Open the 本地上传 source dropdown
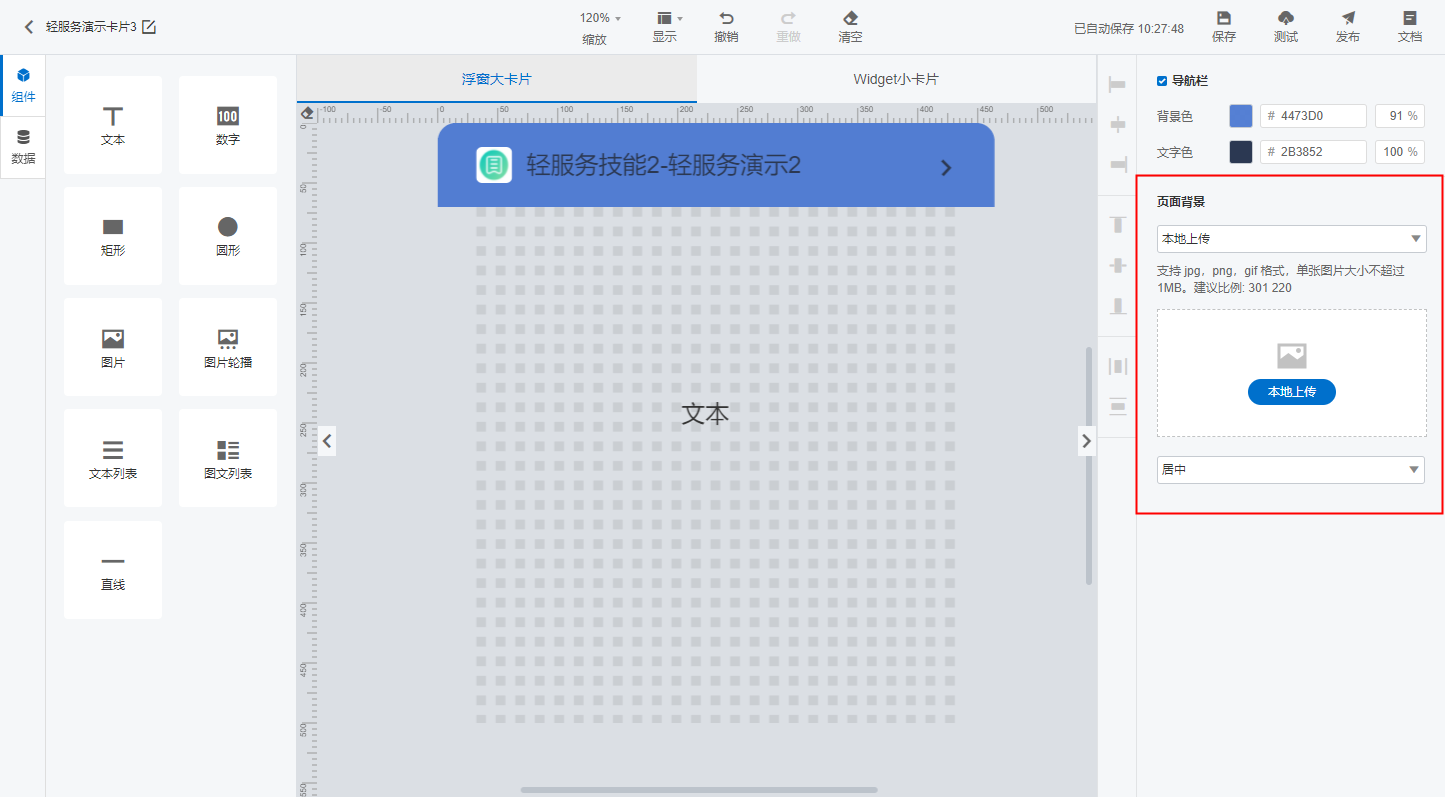1445x797 pixels. click(1291, 239)
